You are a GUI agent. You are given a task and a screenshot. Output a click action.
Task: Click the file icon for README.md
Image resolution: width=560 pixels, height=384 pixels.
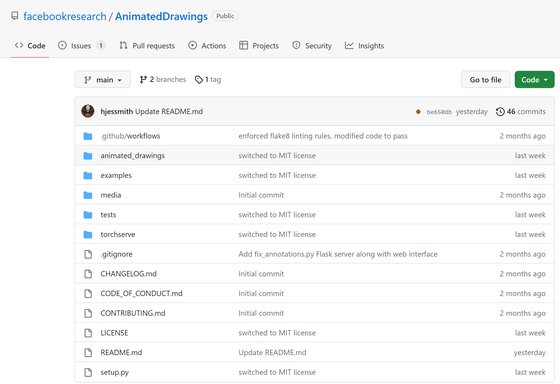click(x=88, y=352)
